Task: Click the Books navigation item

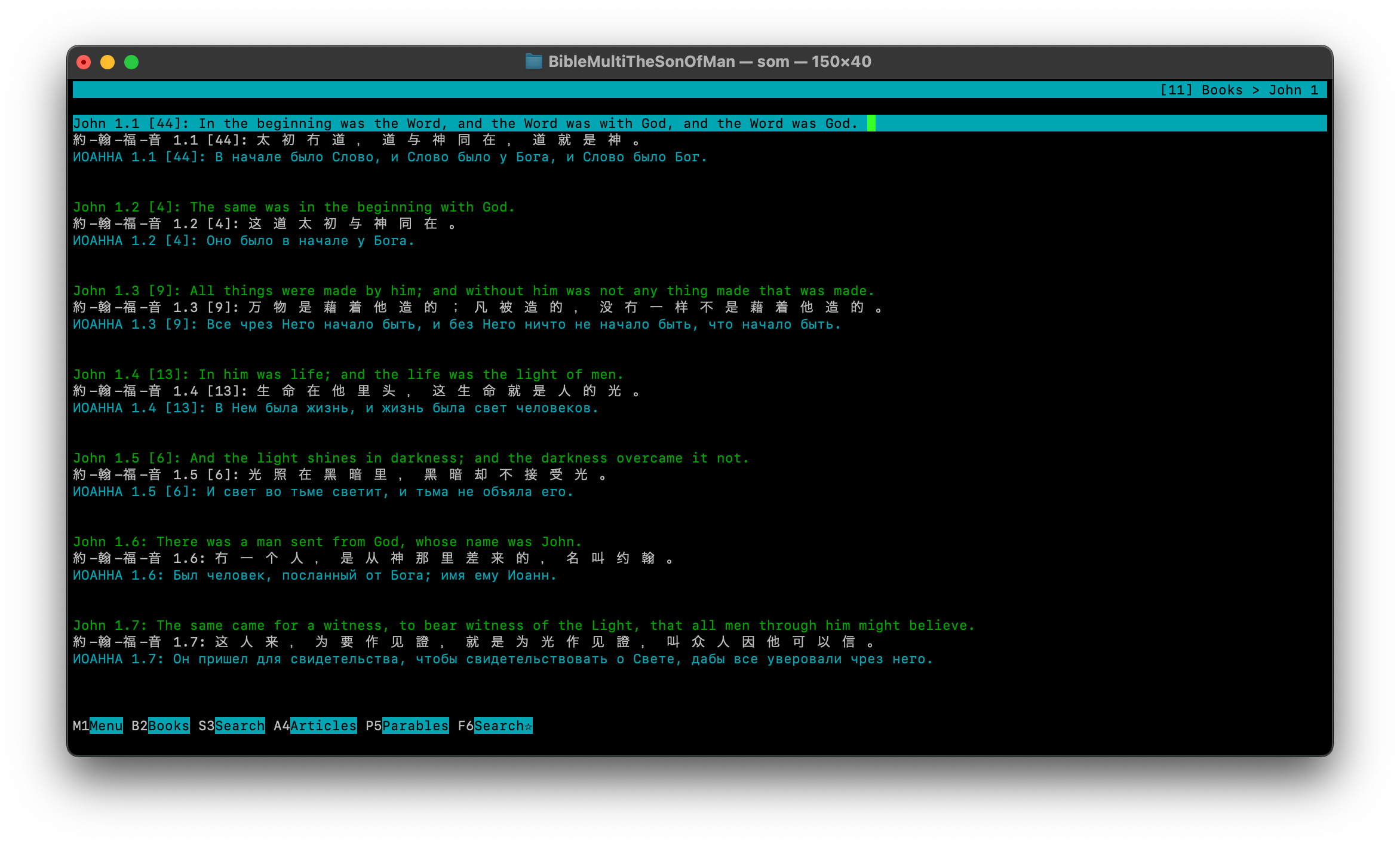Action: (168, 725)
